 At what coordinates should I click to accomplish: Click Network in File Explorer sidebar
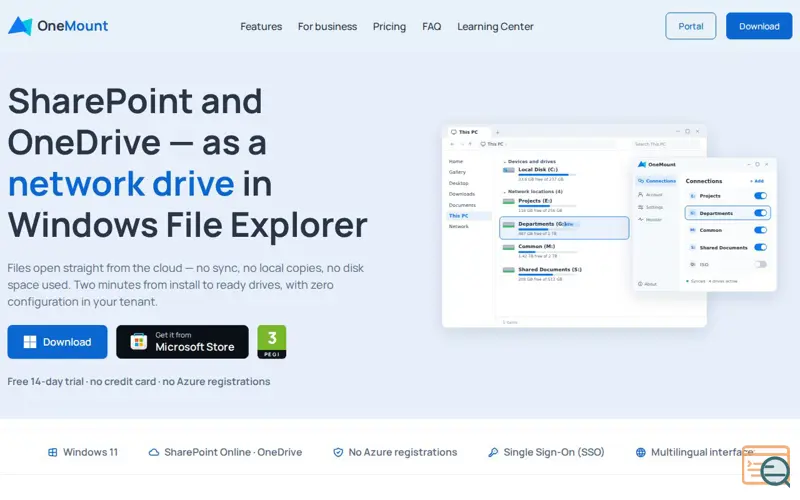coord(459,227)
